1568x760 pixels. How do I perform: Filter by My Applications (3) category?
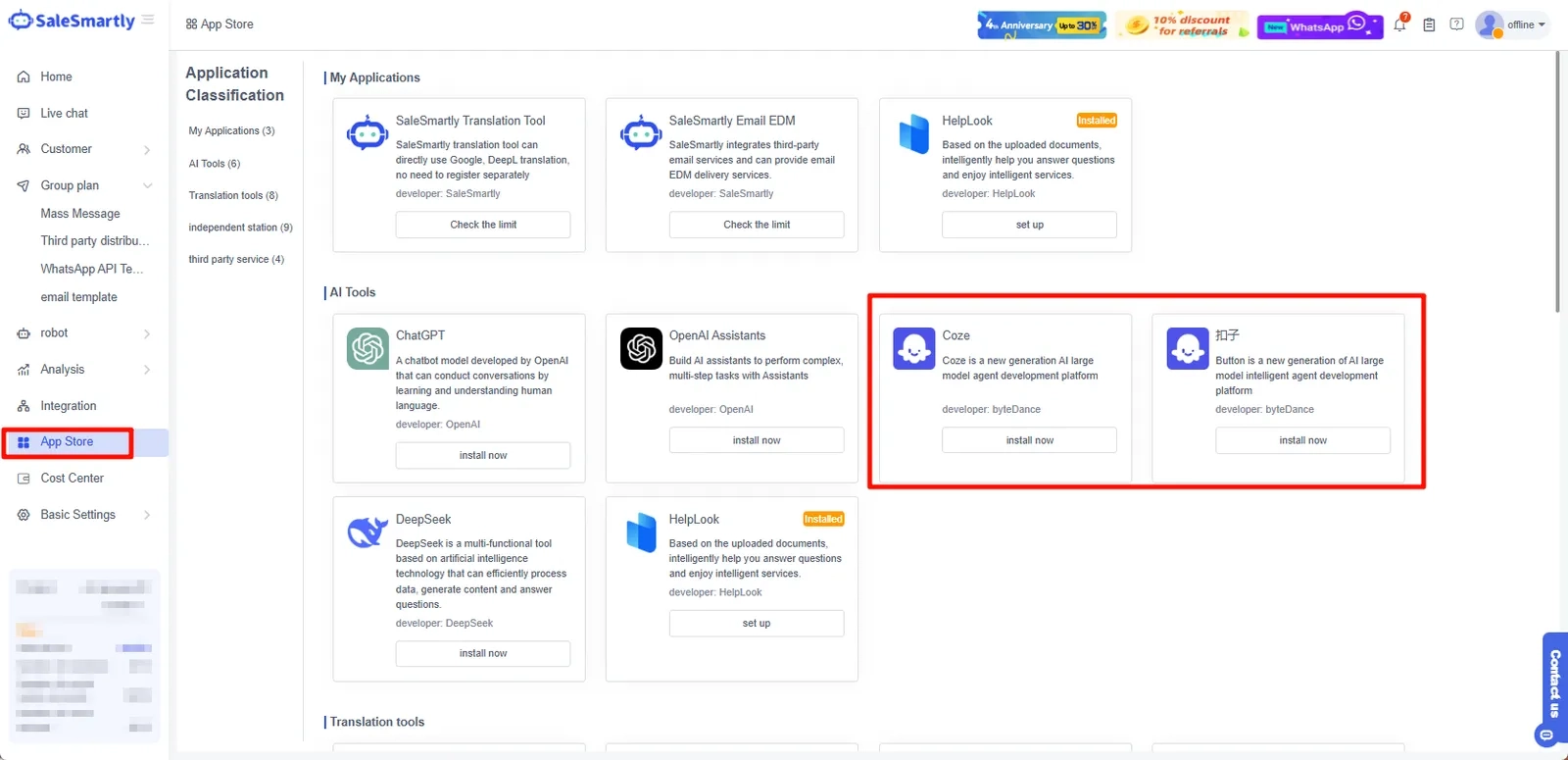coord(231,131)
